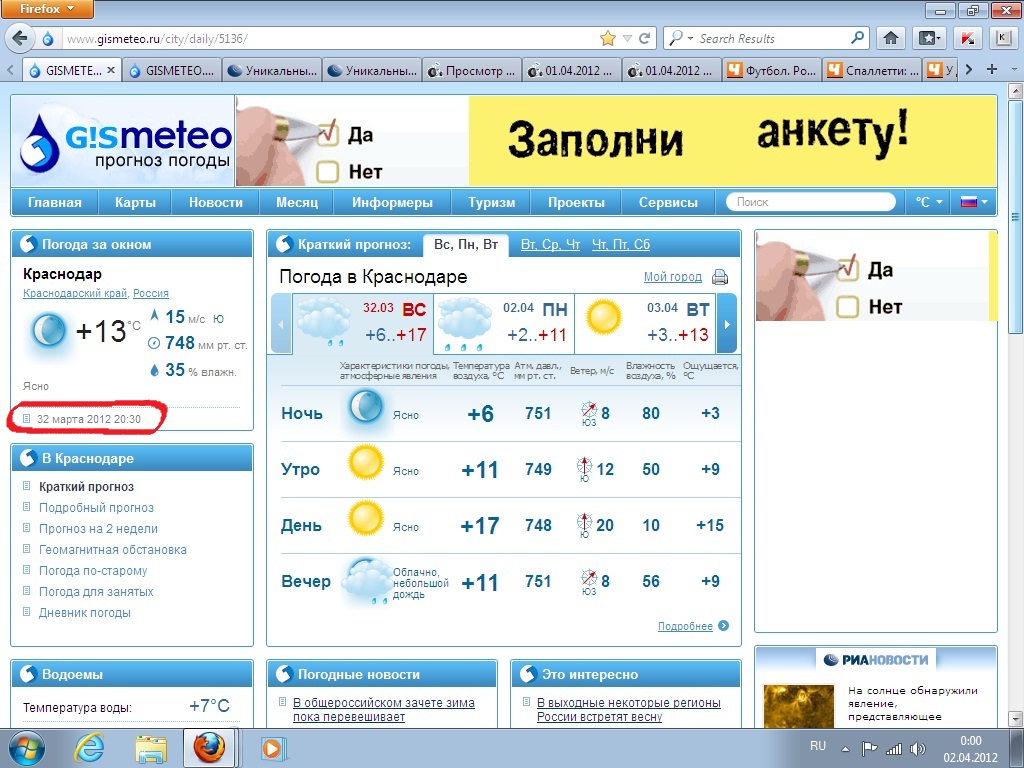Expand the language flag dropdown
Viewport: 1024px width, 768px height.
coord(973,202)
